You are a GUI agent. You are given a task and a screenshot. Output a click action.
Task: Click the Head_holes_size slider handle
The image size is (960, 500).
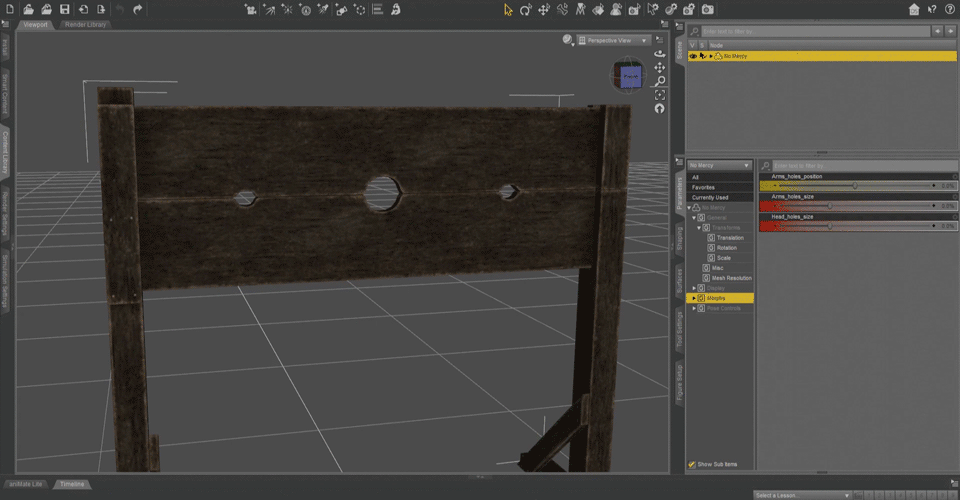[x=830, y=226]
